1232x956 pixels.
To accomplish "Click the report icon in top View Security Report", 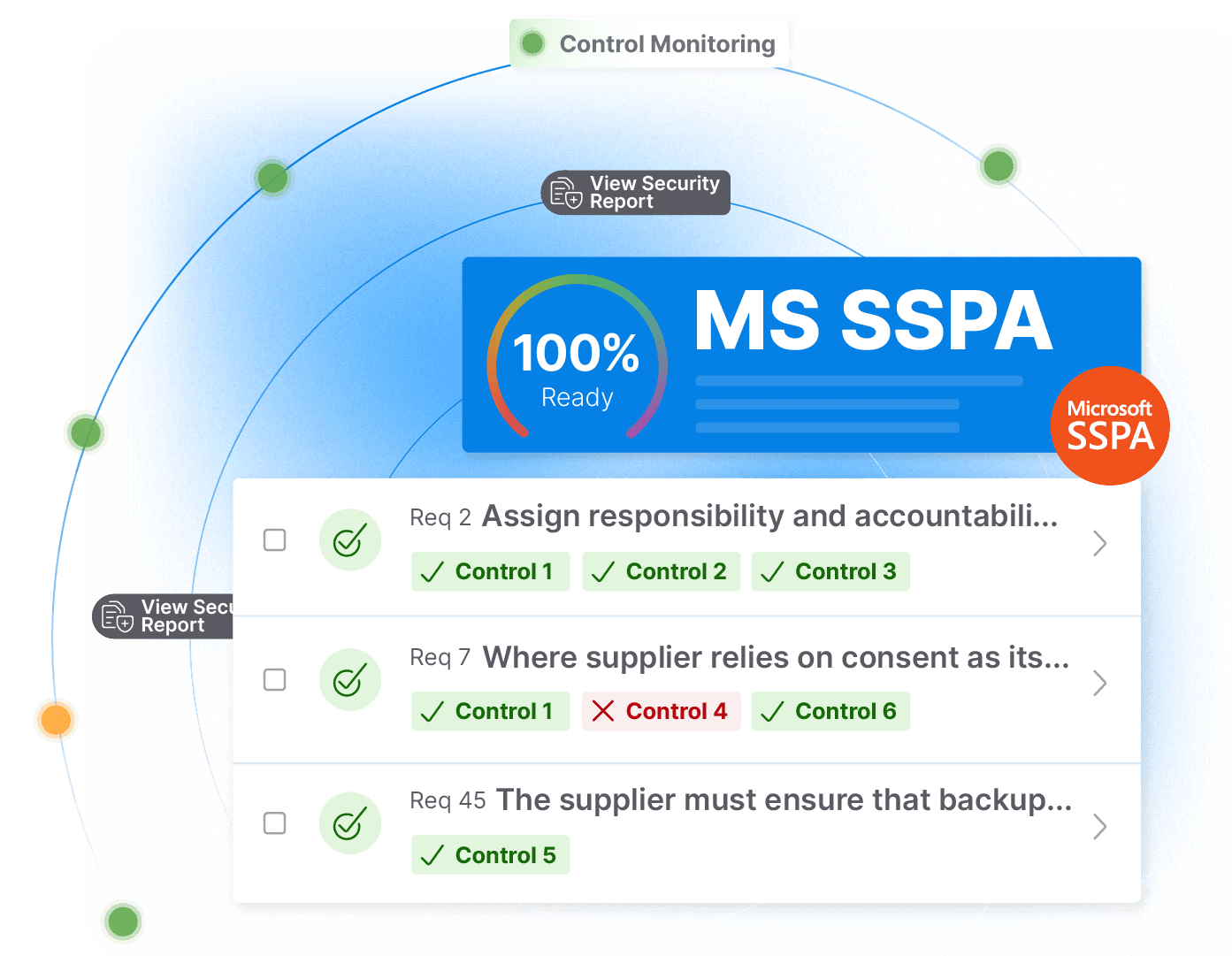I will (565, 193).
